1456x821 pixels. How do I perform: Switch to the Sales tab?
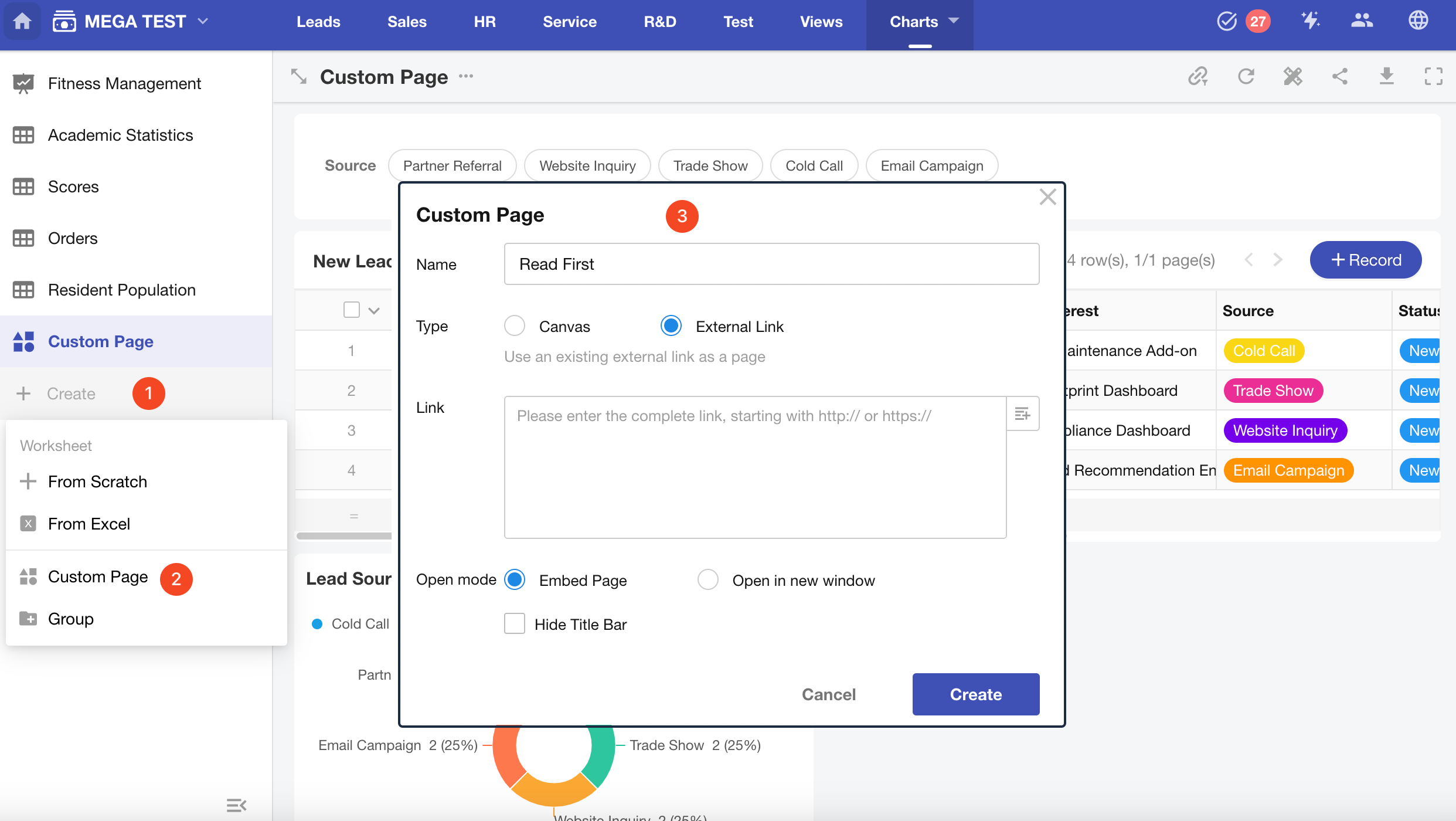pos(407,22)
